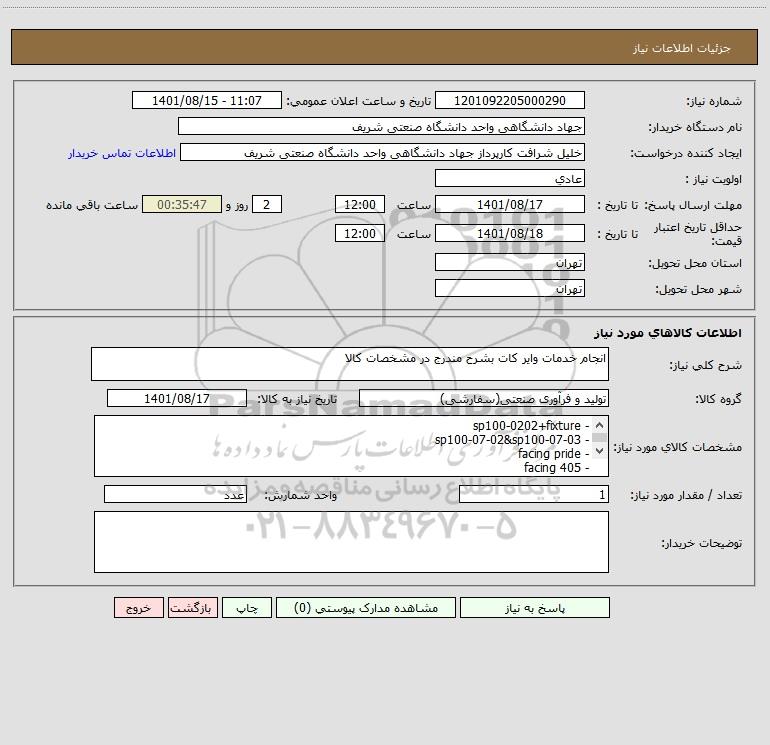770x745 pixels.
Task: Select quantity field showing 1
Action: (534, 494)
